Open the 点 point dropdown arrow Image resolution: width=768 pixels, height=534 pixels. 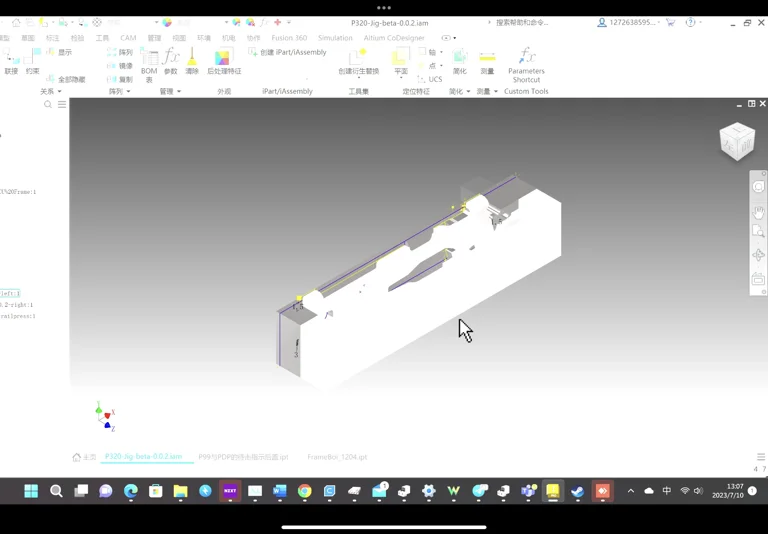tap(441, 66)
